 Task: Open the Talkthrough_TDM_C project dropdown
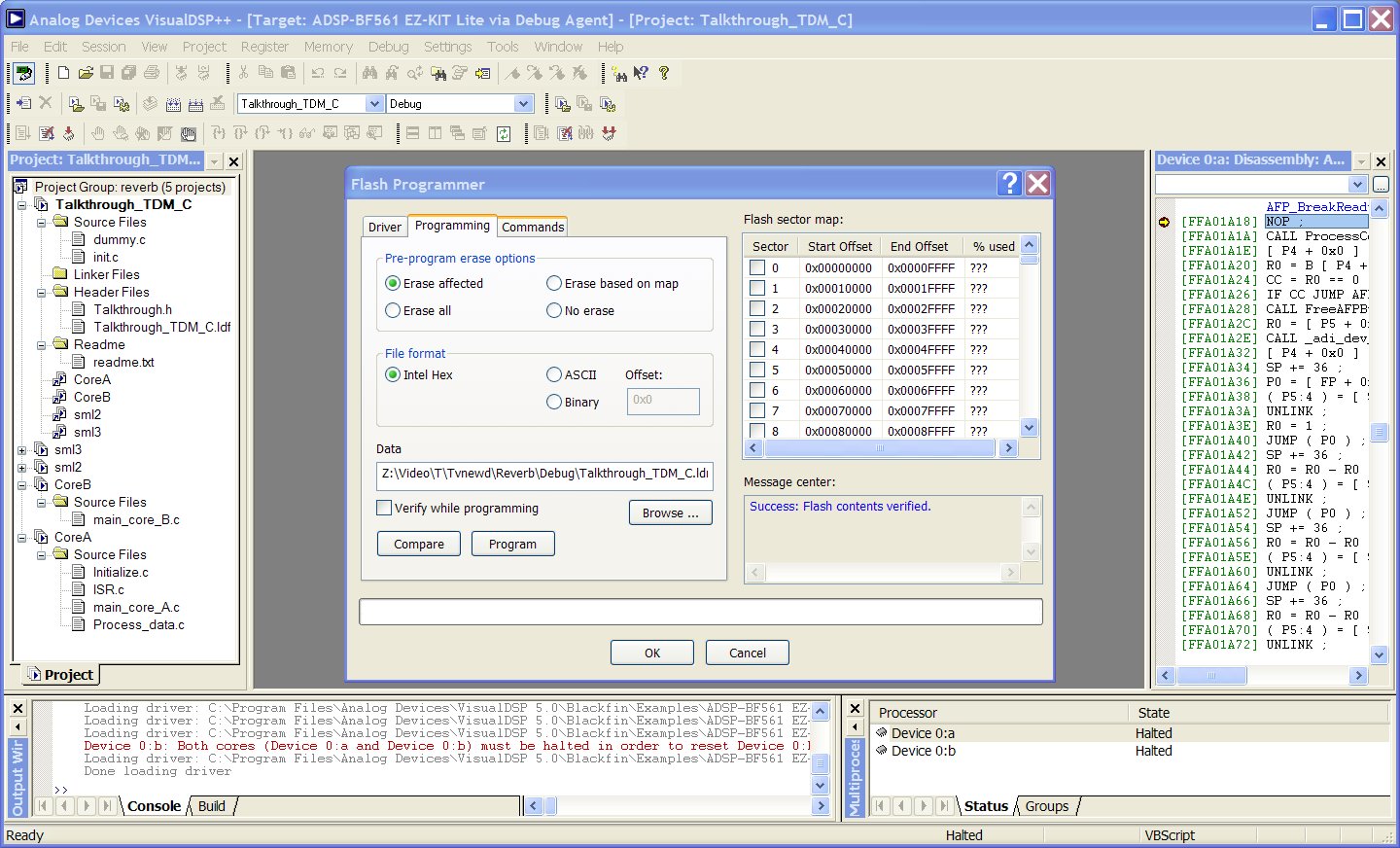[x=374, y=103]
